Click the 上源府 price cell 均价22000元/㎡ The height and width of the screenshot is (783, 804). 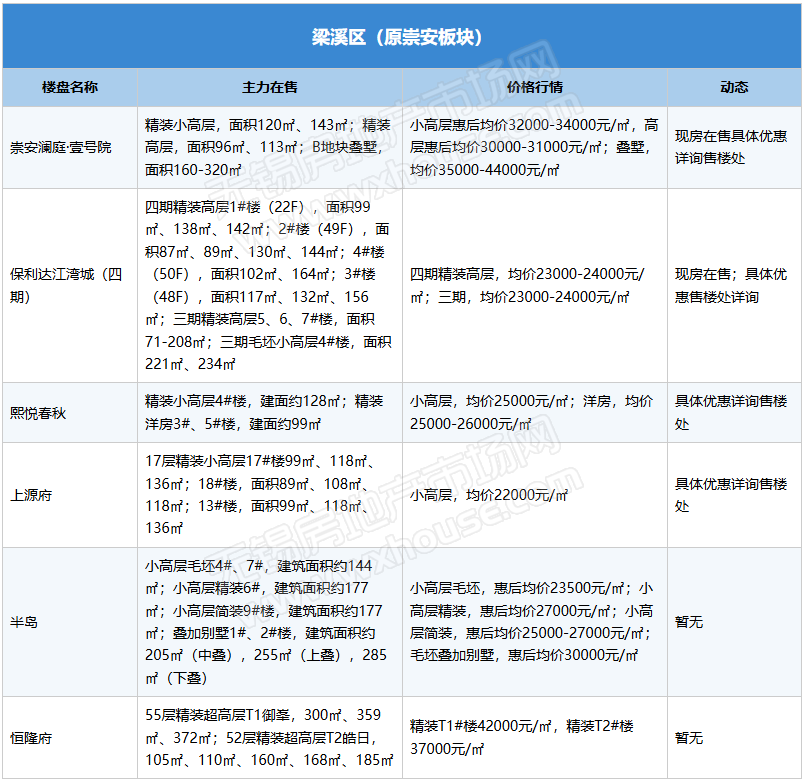click(x=490, y=495)
